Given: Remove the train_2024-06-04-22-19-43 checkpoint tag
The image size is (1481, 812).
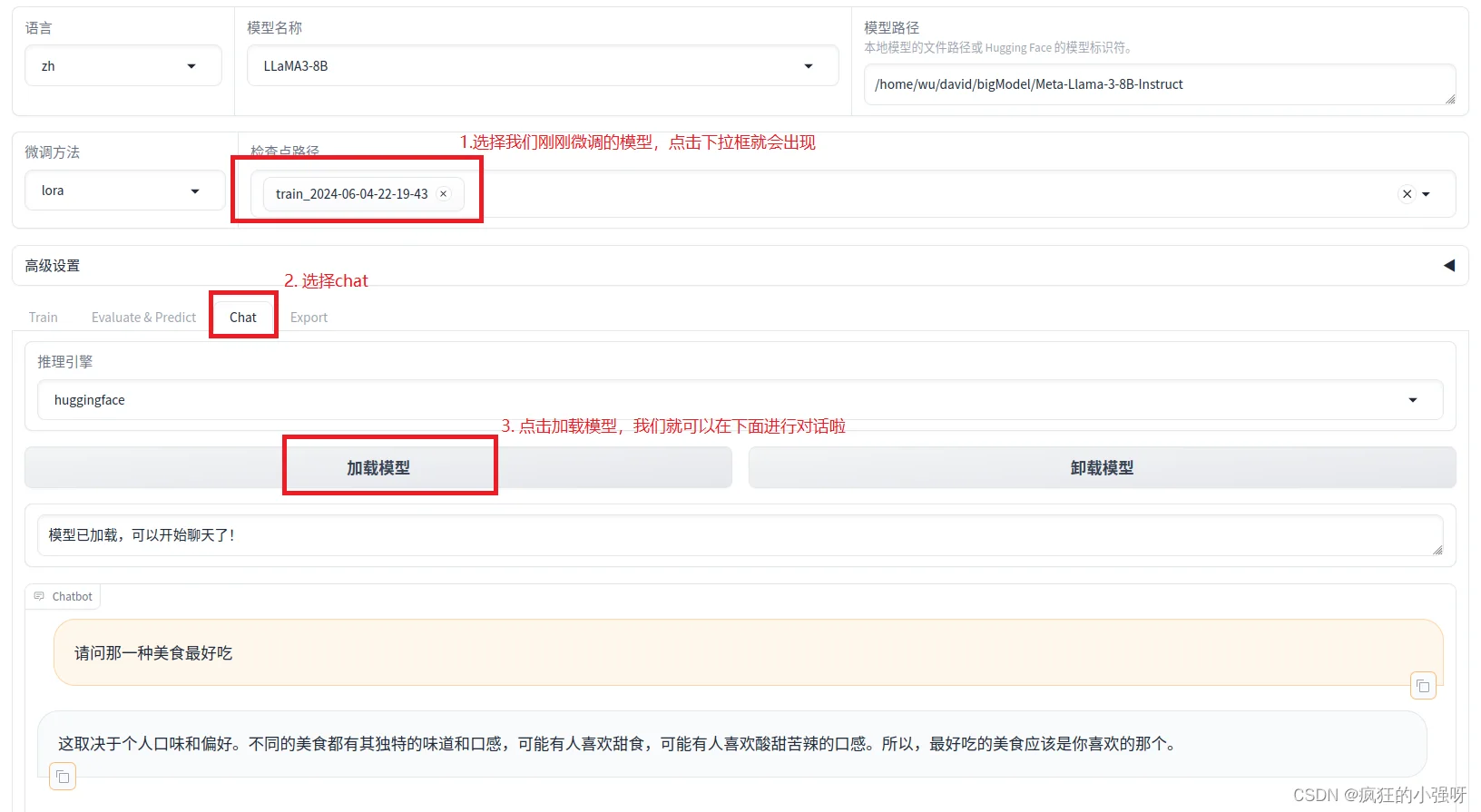Looking at the screenshot, I should click(x=444, y=194).
